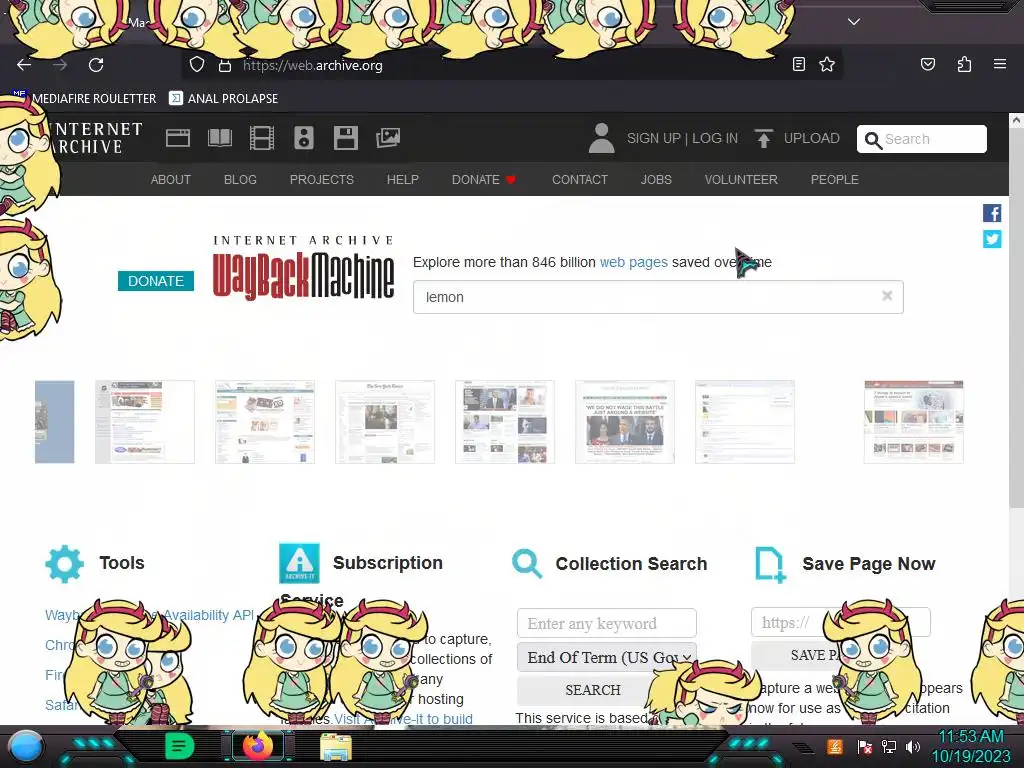The image size is (1024, 768).
Task: Clear the Wayback search field
Action: (x=887, y=296)
